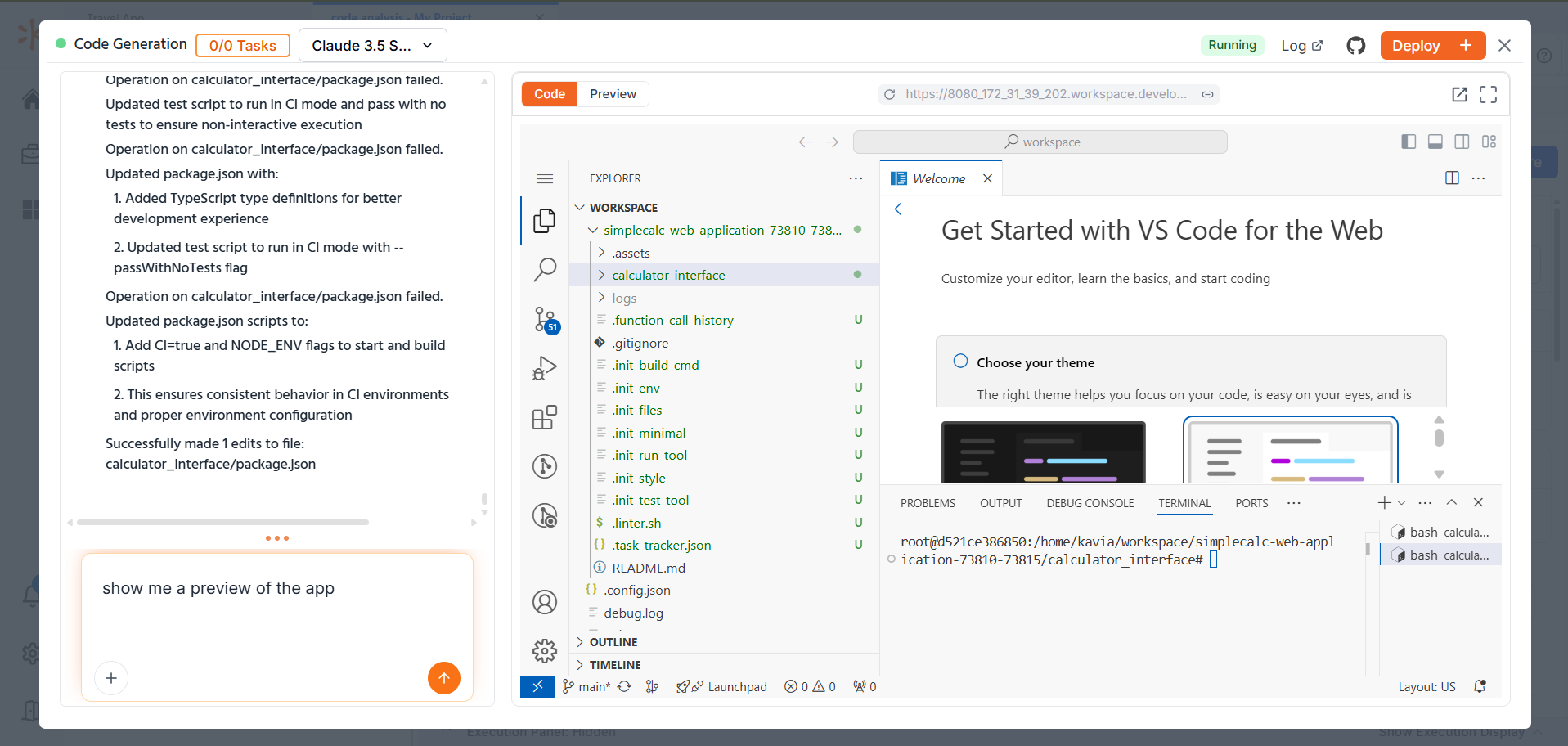1568x746 pixels.
Task: Go forward in editor navigation history
Action: pyautogui.click(x=832, y=142)
